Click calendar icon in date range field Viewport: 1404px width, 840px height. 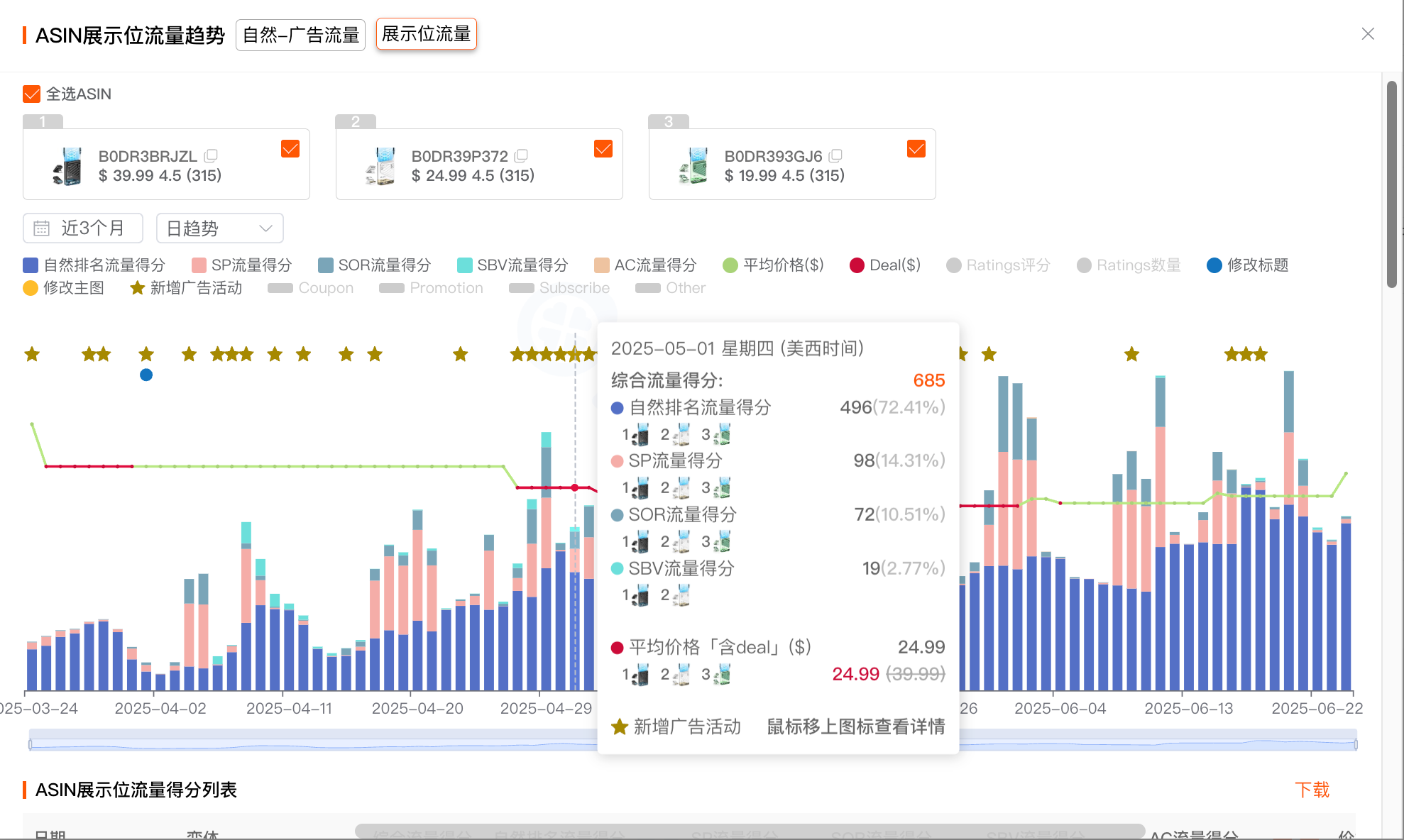pos(42,228)
